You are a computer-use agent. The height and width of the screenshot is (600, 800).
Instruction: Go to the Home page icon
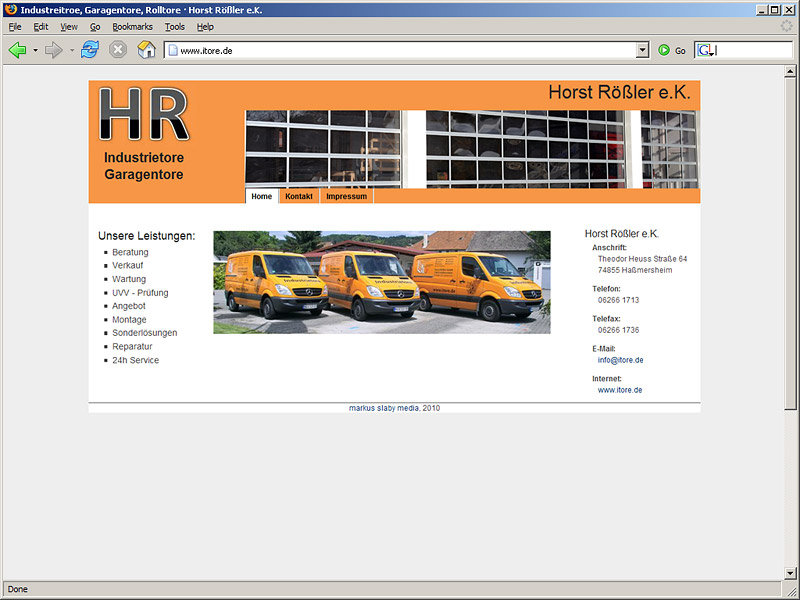pos(146,50)
